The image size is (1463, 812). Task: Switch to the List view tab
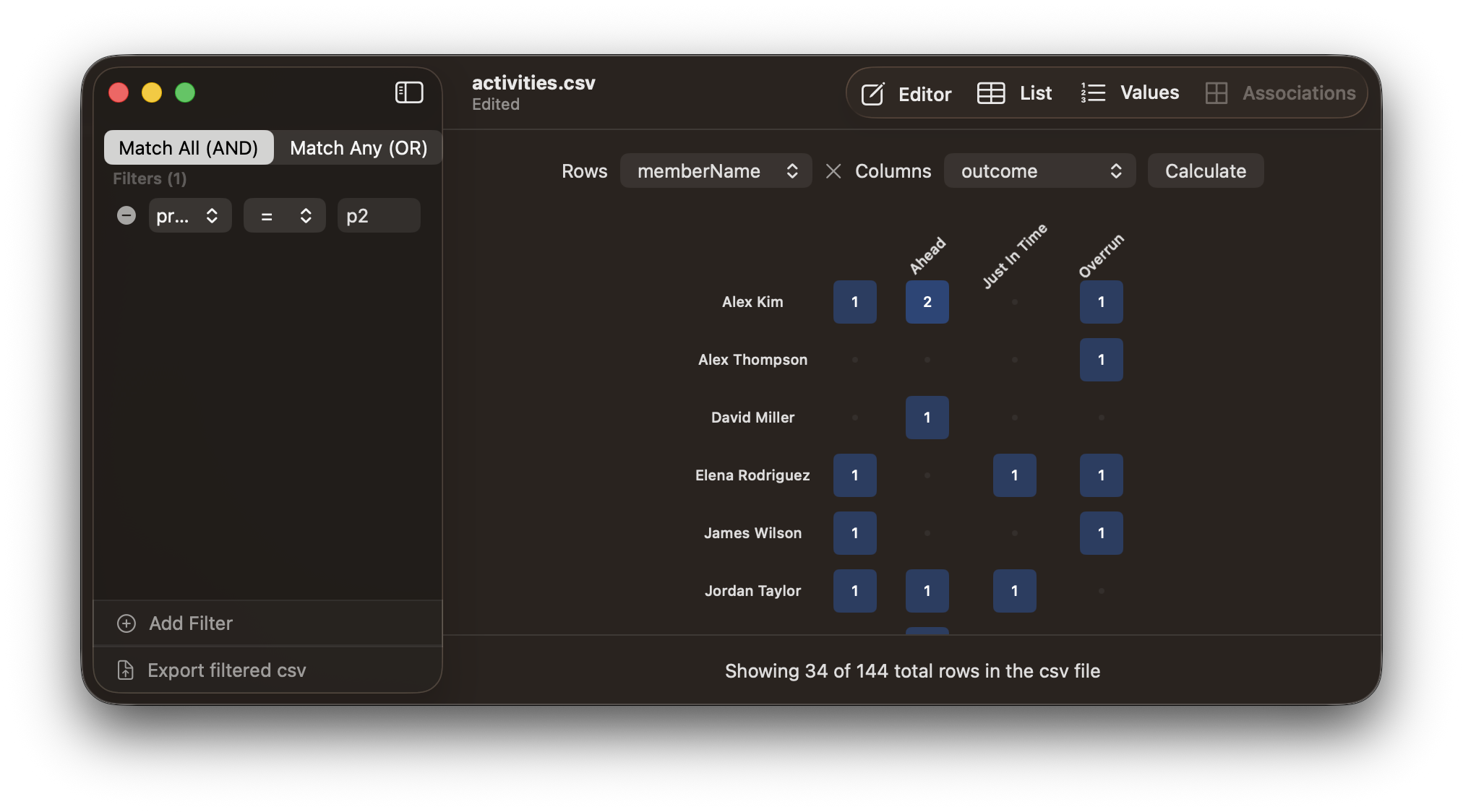click(1035, 93)
